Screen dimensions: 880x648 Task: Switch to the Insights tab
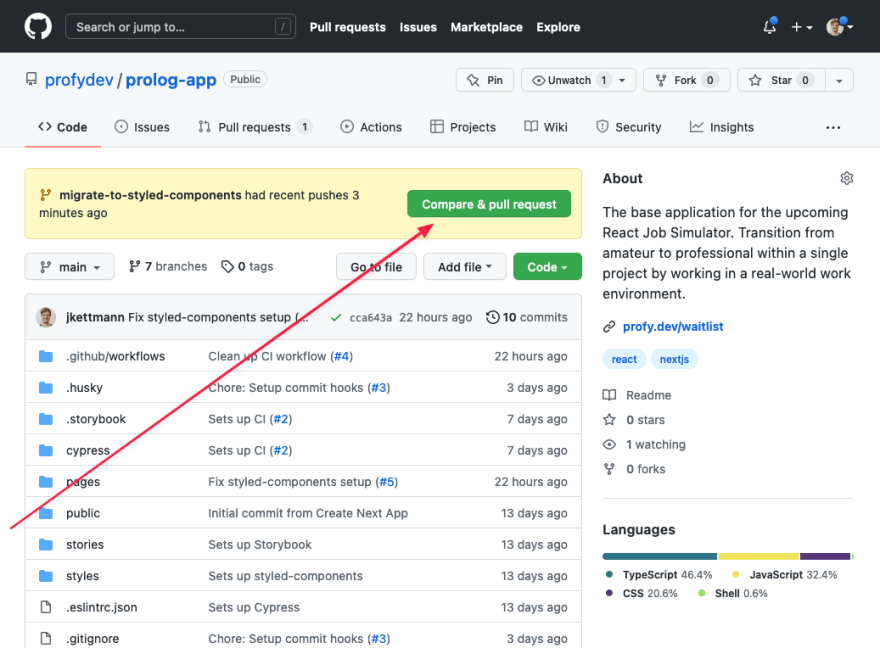point(722,127)
